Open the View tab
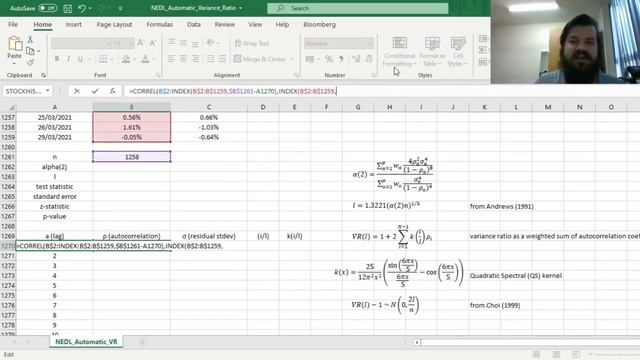This screenshot has height=360, width=640. pyautogui.click(x=255, y=24)
